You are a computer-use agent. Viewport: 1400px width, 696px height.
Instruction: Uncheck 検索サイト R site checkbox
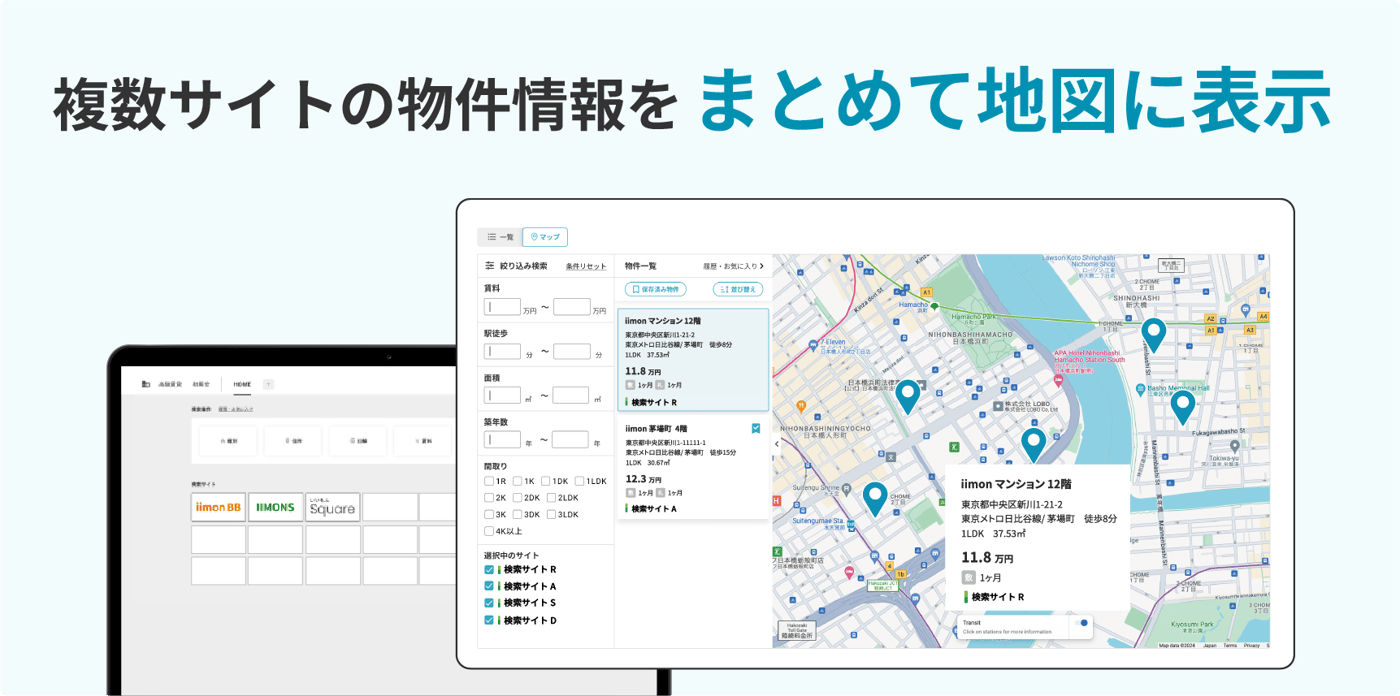point(489,569)
